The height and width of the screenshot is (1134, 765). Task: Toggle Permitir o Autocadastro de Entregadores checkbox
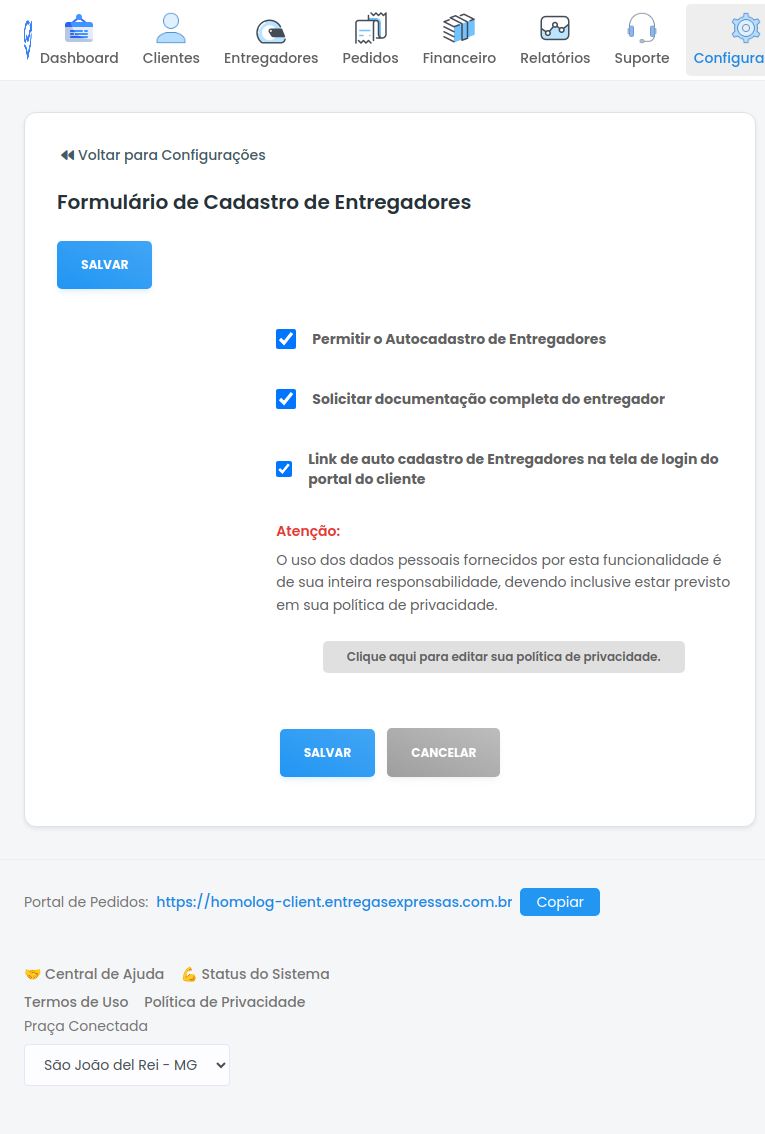coord(286,339)
